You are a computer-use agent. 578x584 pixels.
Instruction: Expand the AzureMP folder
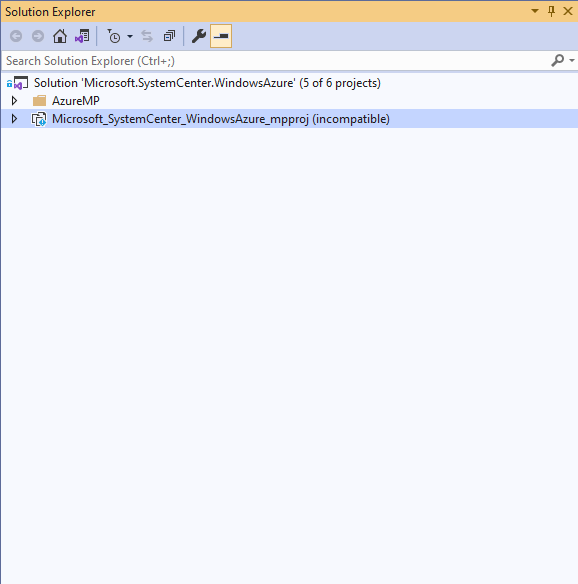[14, 101]
